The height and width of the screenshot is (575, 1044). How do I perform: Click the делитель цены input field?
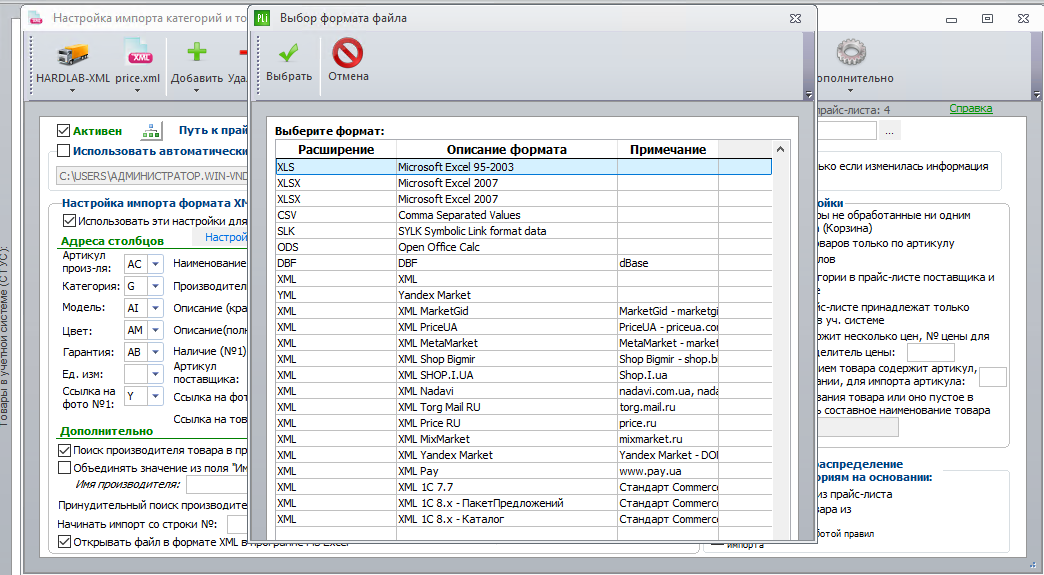[x=931, y=353]
